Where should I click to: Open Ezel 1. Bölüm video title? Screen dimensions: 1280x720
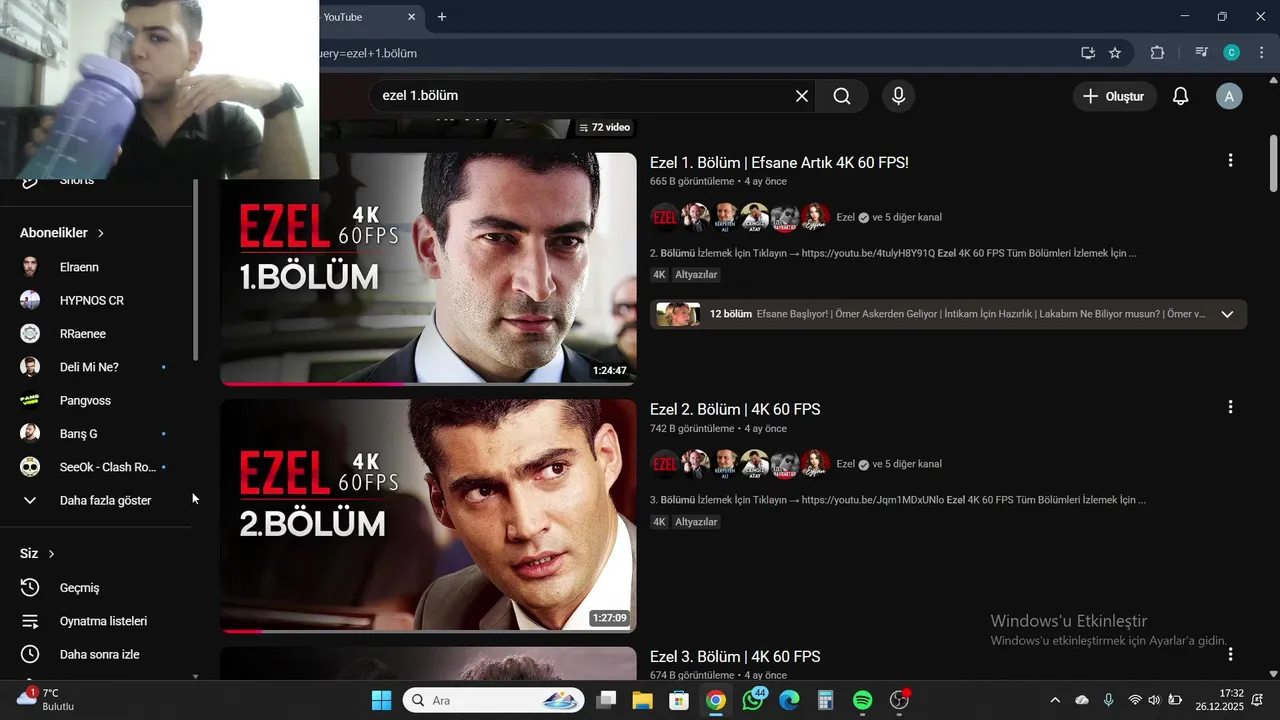[x=779, y=162]
